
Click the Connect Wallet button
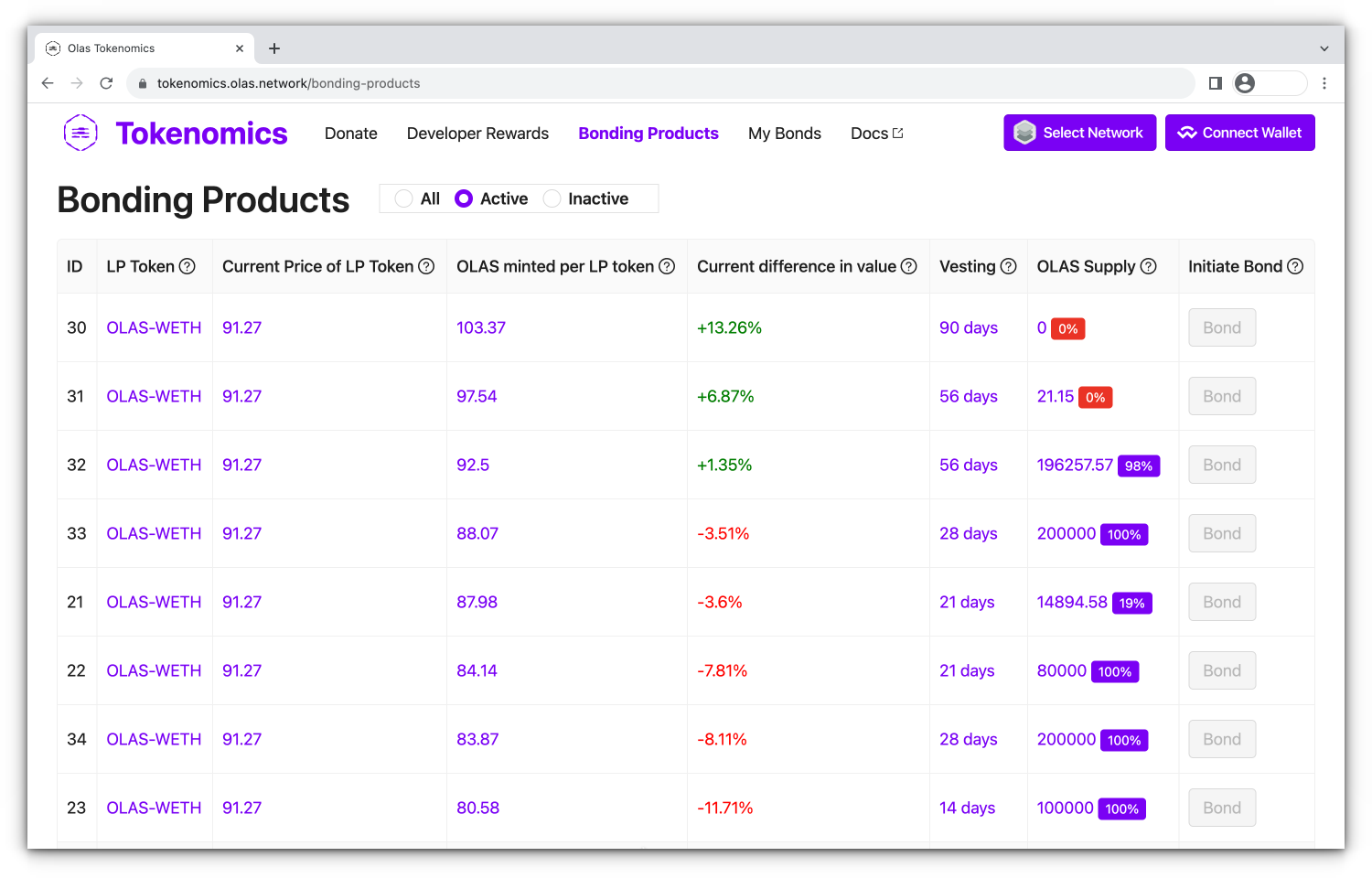click(x=1239, y=133)
